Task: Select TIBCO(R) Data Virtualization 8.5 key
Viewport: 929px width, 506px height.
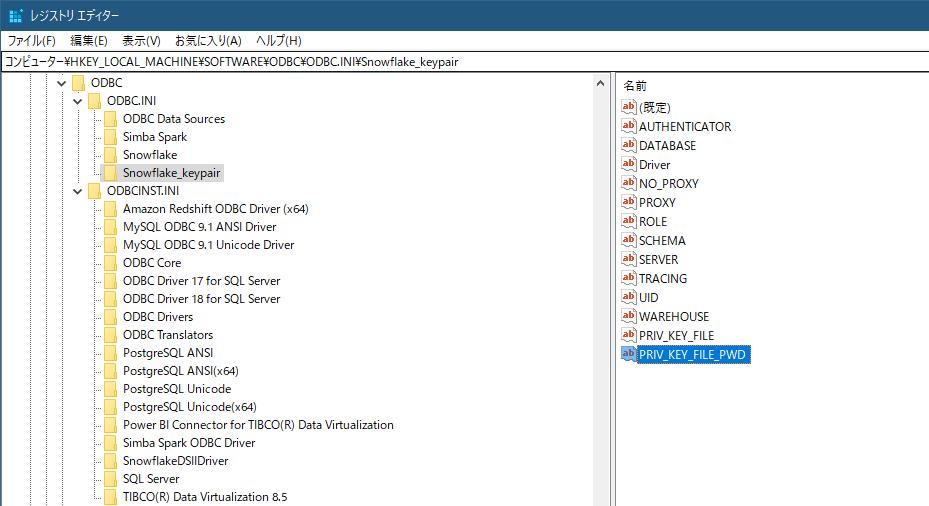Action: [205, 497]
